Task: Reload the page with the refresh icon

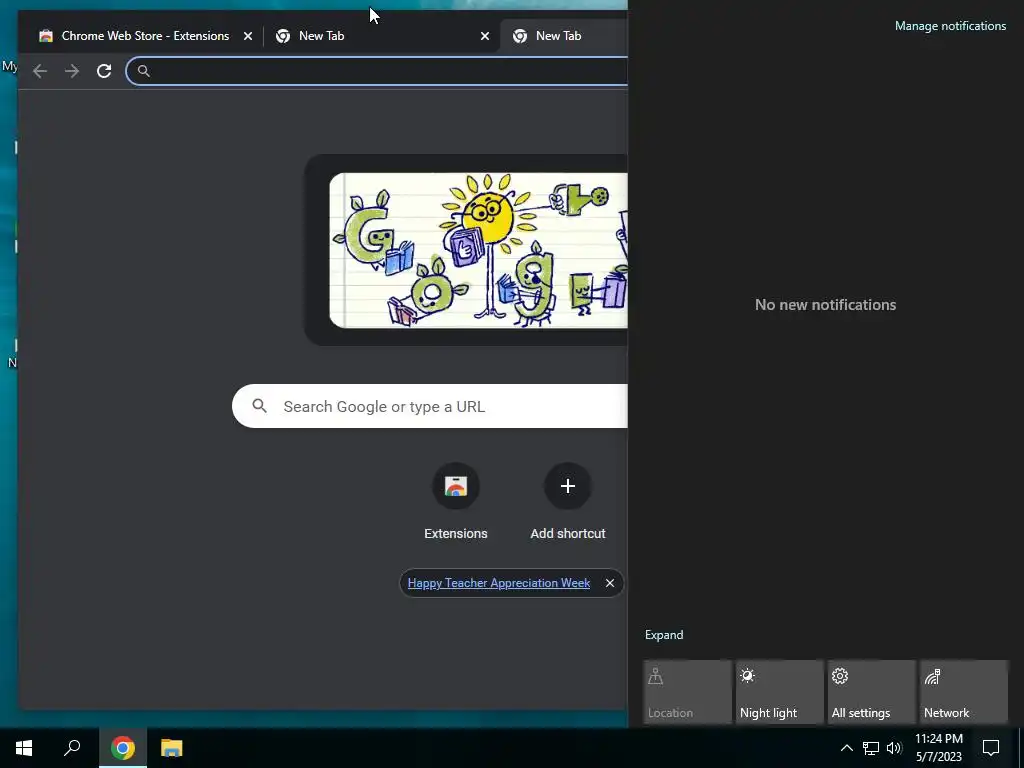Action: (104, 71)
